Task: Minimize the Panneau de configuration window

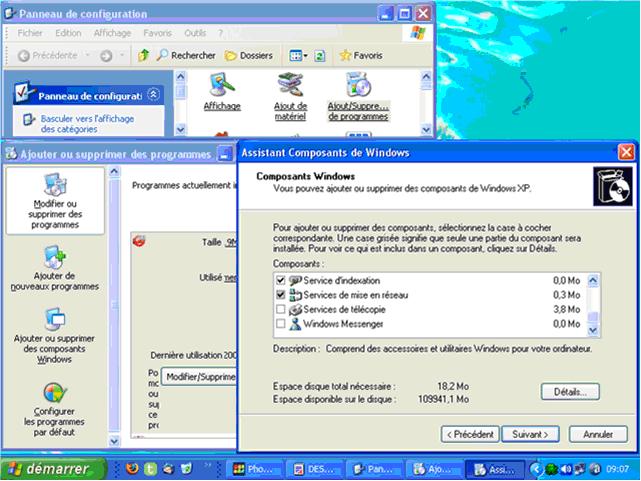Action: click(385, 14)
